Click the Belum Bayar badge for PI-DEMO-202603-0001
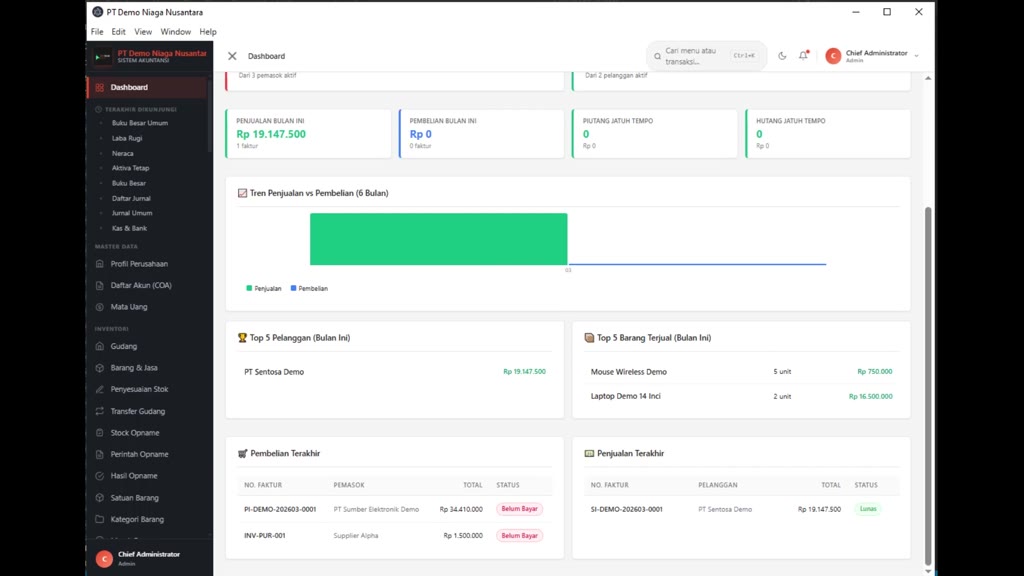The image size is (1024, 576). tap(519, 509)
